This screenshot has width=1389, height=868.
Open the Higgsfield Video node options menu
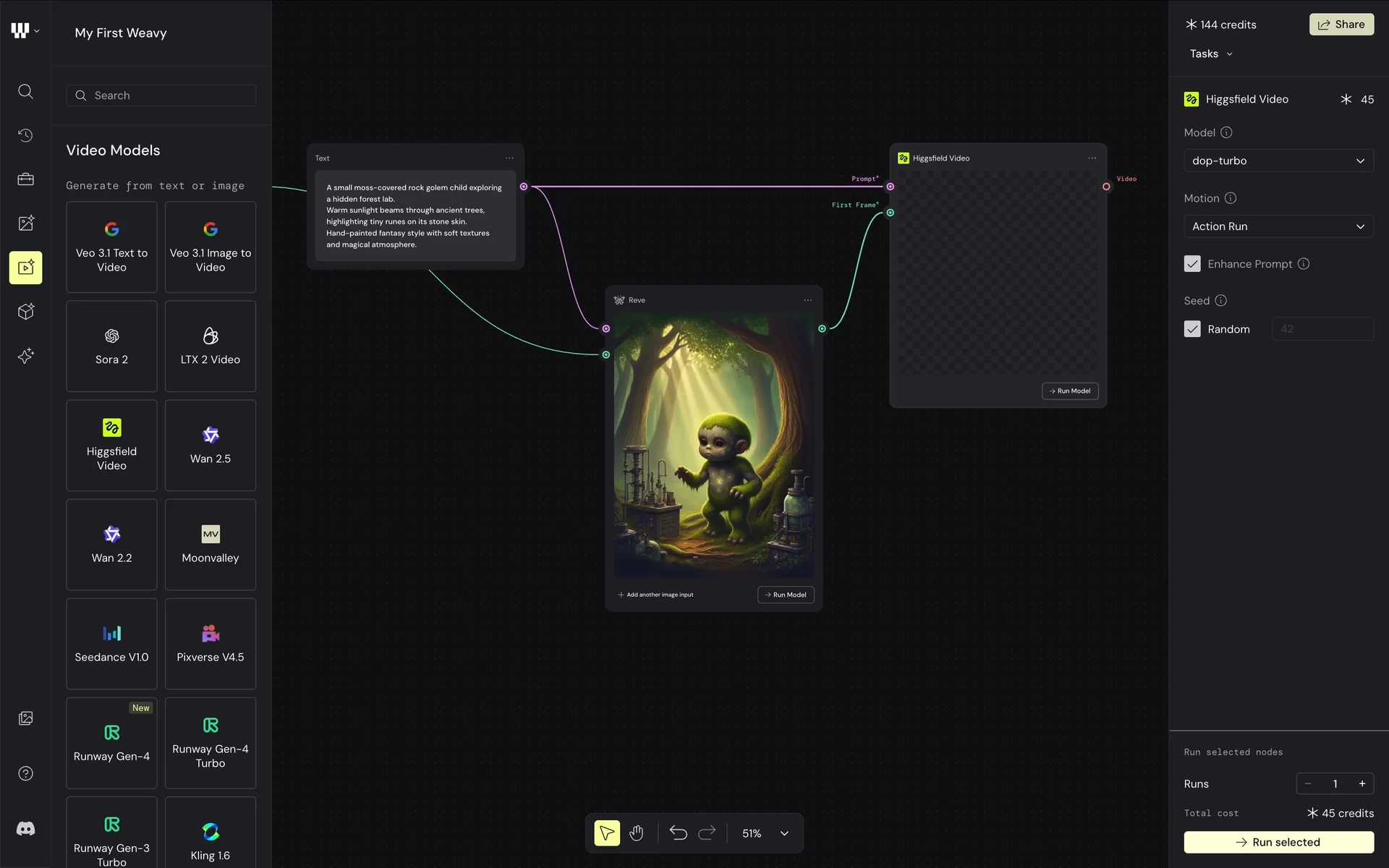pyautogui.click(x=1092, y=158)
